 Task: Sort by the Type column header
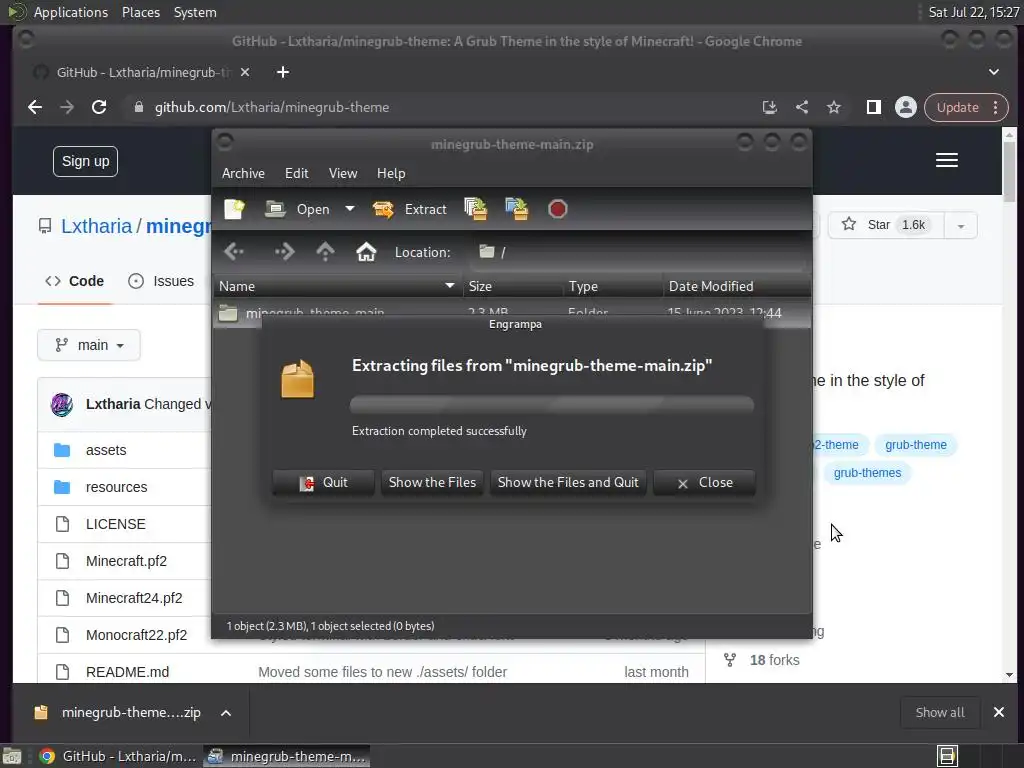coord(613,286)
